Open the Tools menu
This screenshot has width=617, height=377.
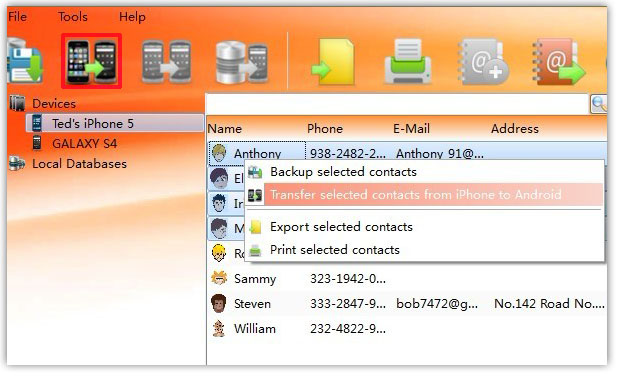click(x=73, y=17)
